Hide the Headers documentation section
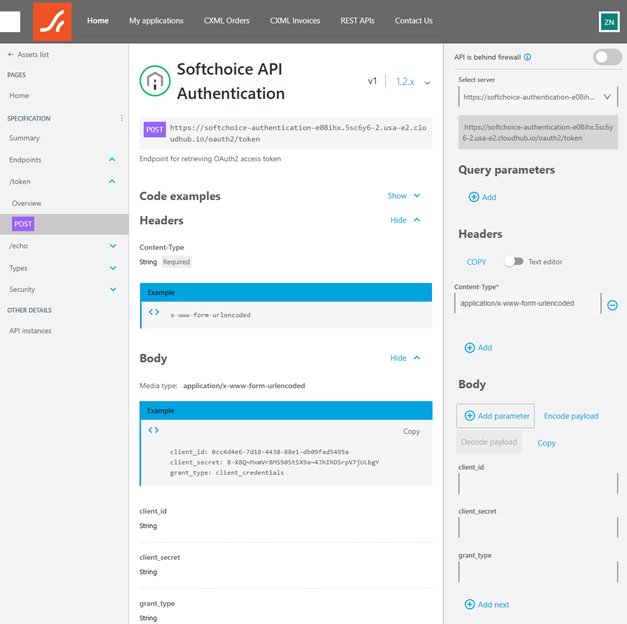 (x=405, y=220)
